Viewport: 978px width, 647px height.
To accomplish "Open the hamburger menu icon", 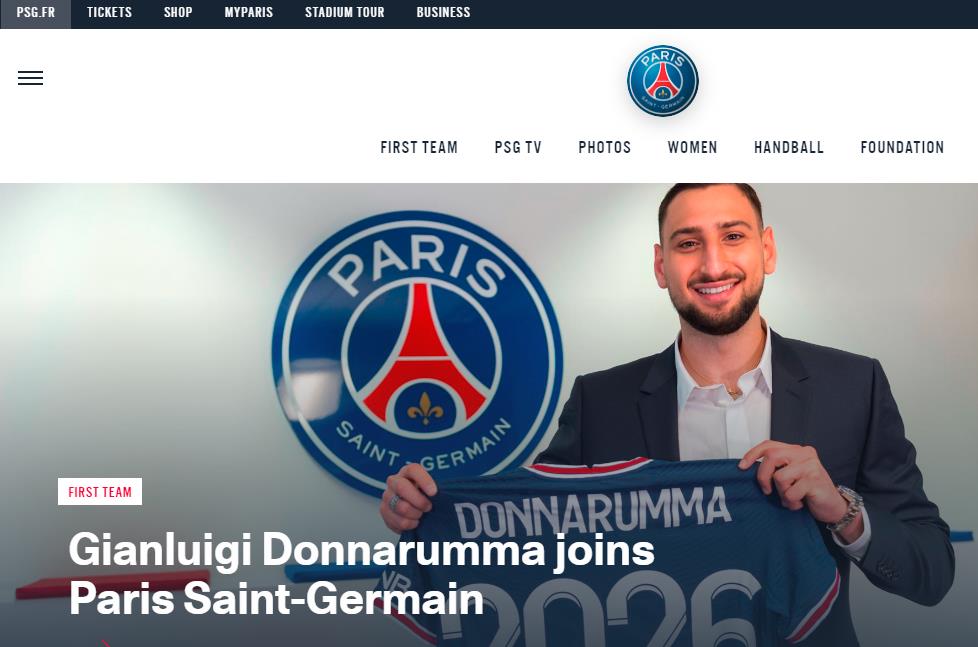I will click(31, 78).
